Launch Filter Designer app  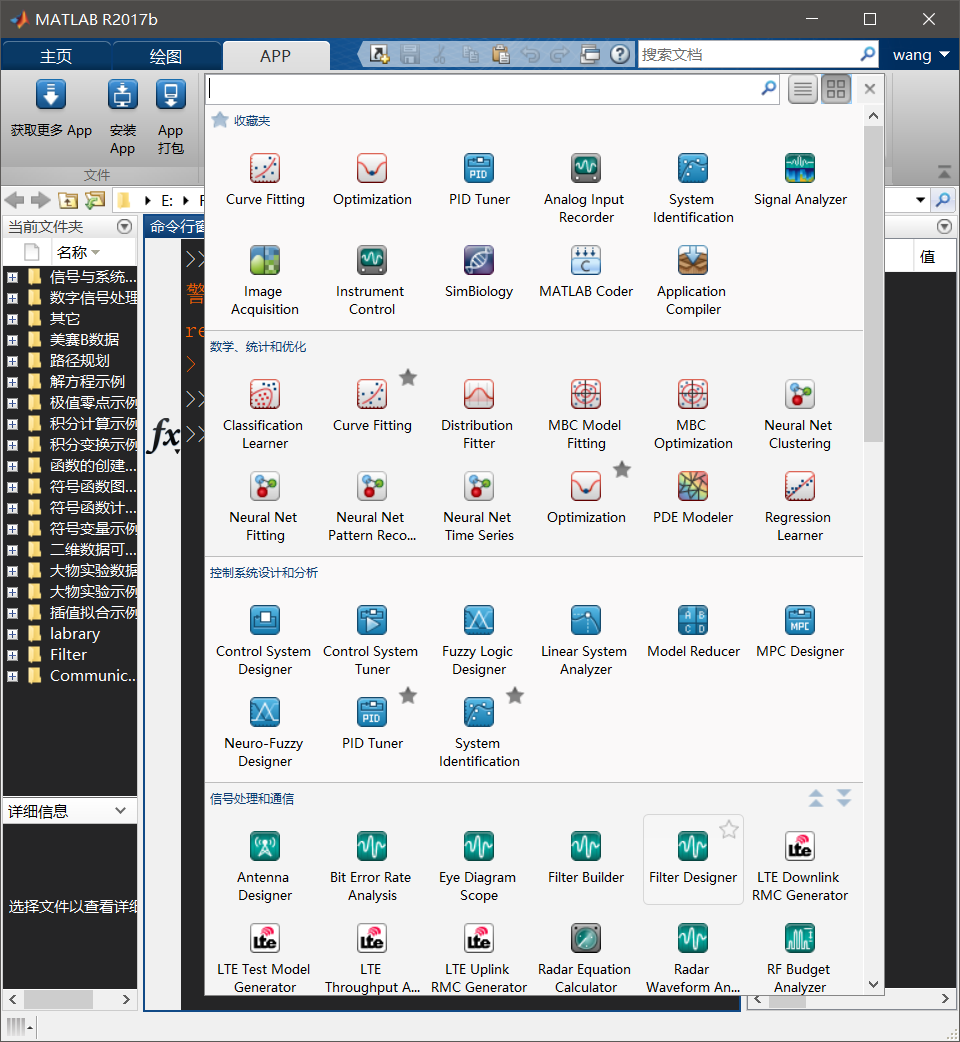pos(693,857)
